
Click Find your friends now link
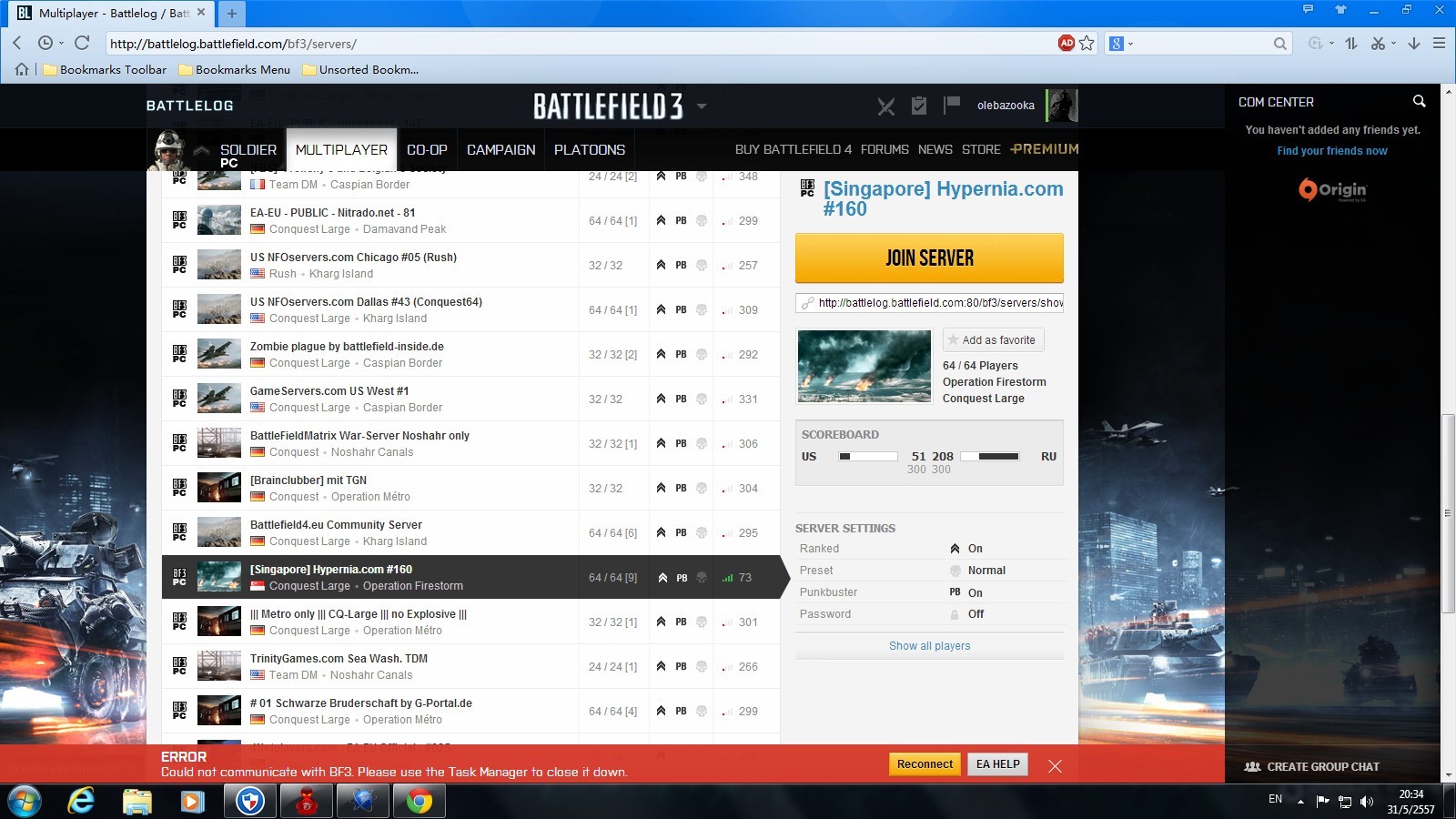[x=1332, y=151]
